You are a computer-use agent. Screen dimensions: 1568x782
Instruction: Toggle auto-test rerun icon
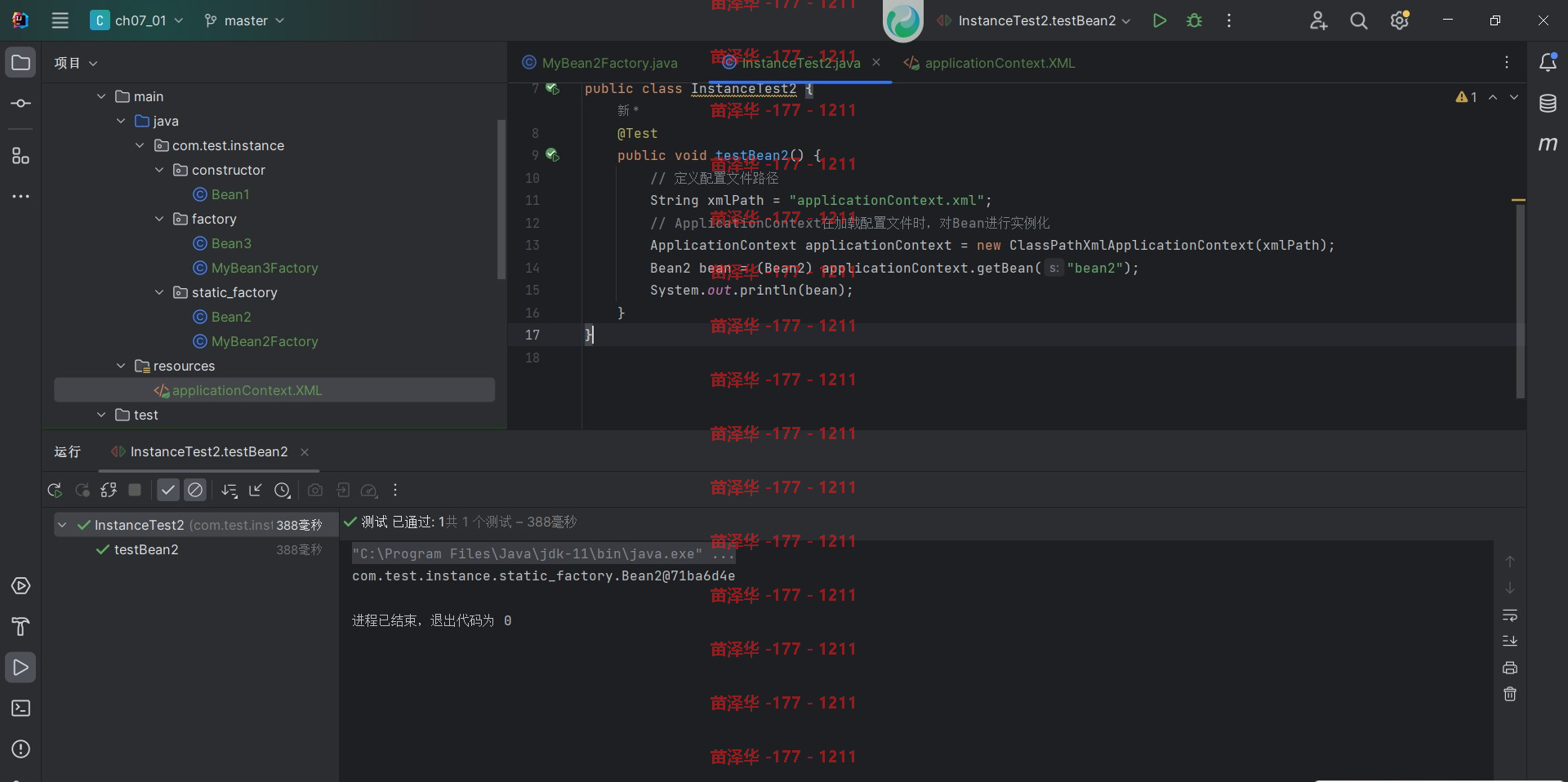coord(109,490)
